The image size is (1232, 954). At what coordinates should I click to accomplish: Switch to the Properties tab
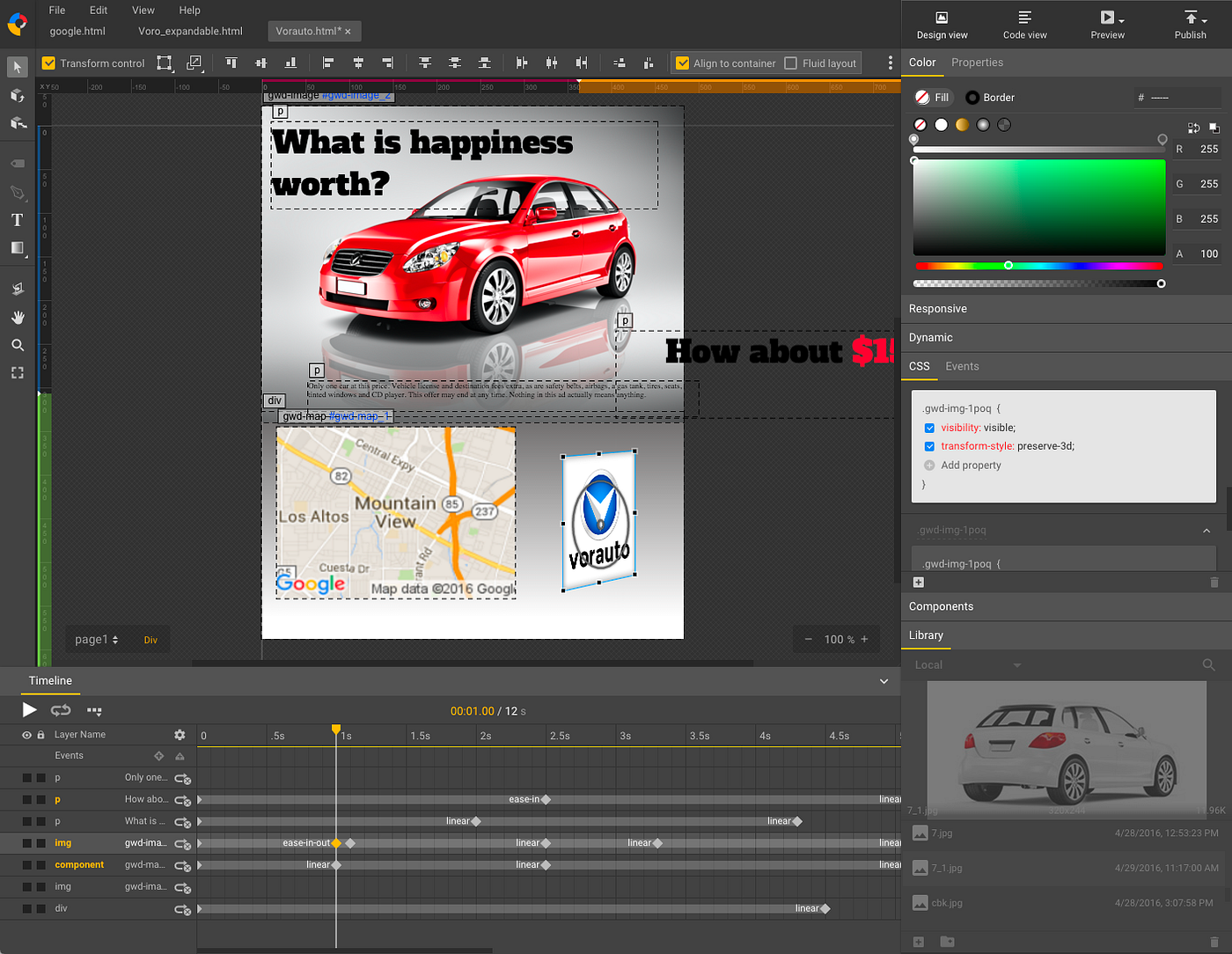click(x=977, y=62)
